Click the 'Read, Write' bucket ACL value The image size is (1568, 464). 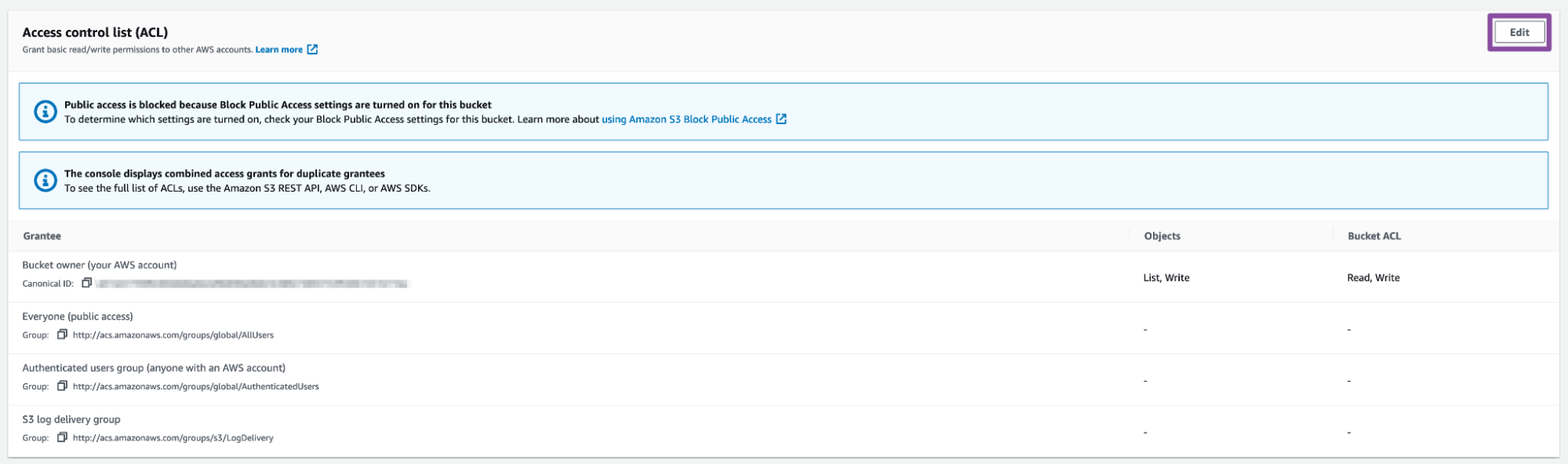pos(1373,278)
